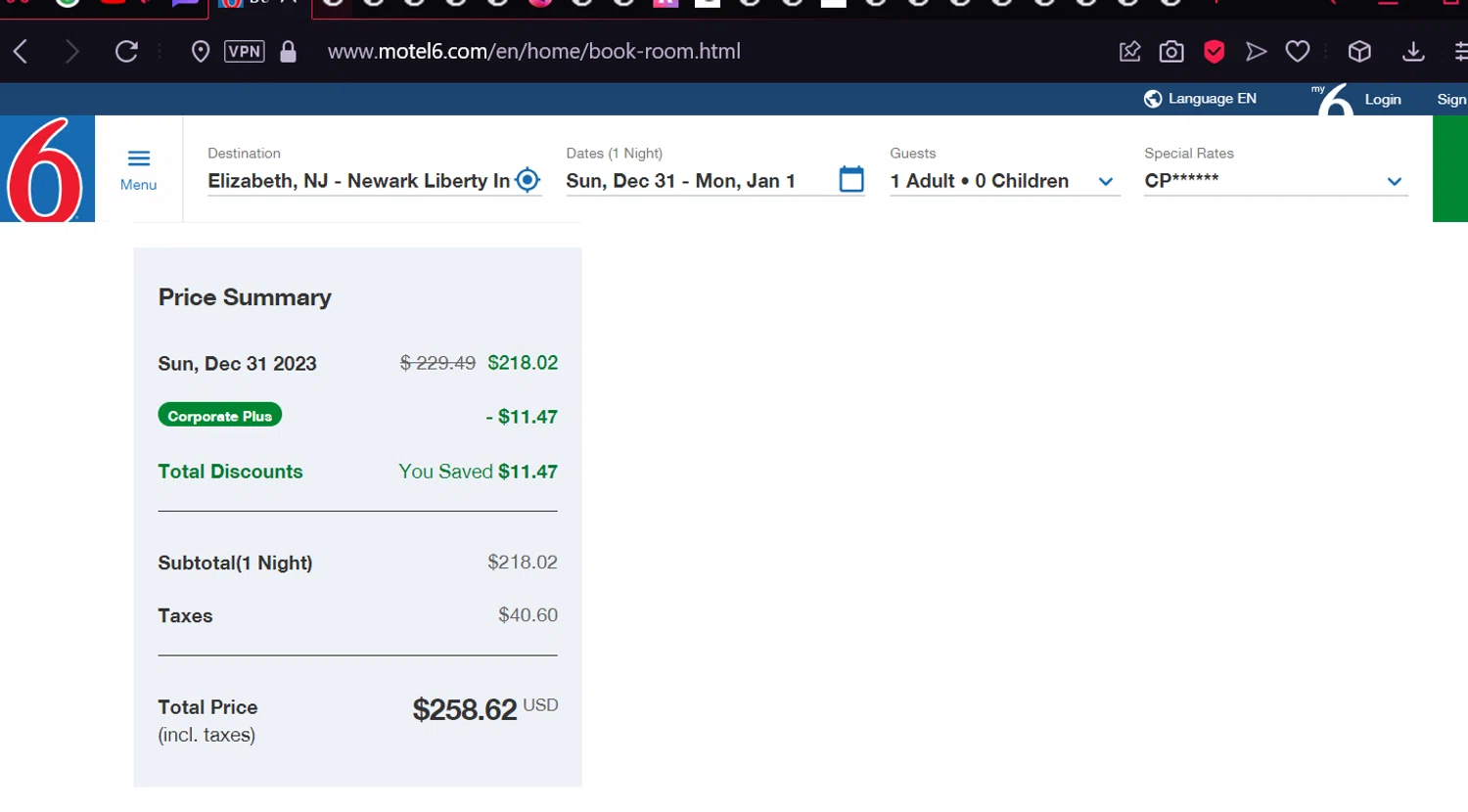Click the red Motel 6 logo
This screenshot has width=1468, height=812.
coord(47,168)
